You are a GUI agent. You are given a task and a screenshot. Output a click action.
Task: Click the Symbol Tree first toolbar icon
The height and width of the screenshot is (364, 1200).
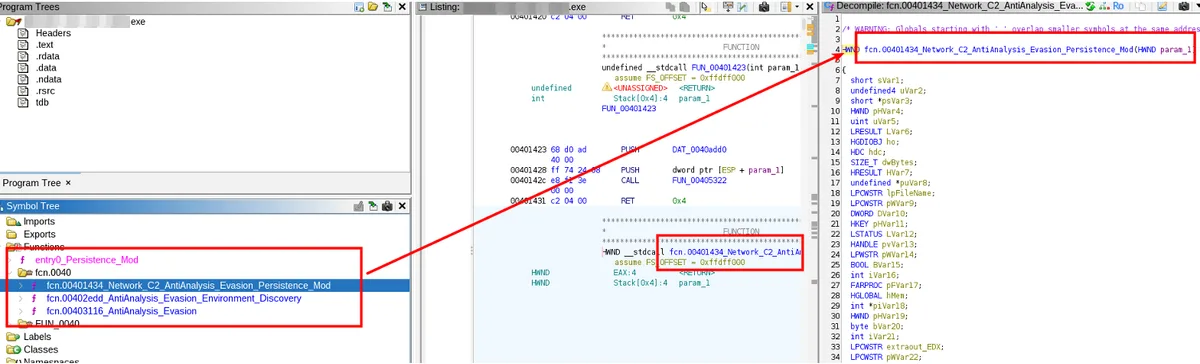coord(359,205)
